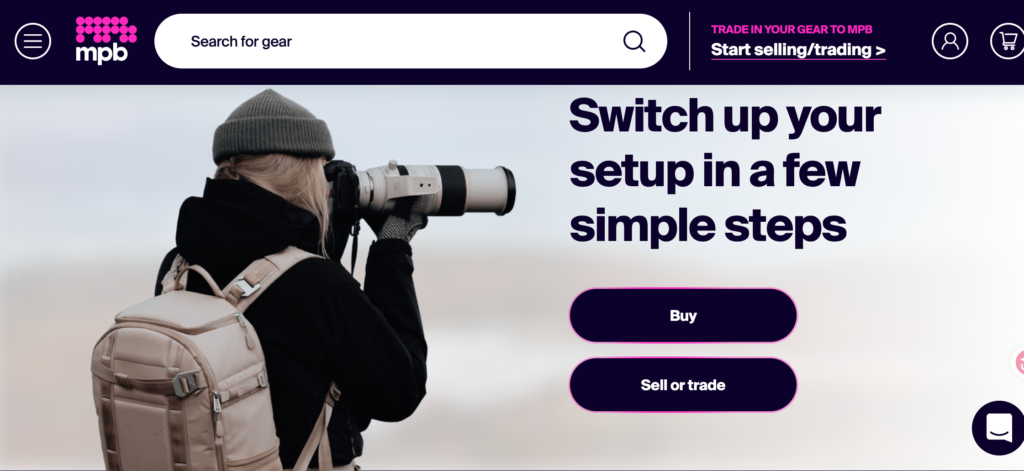
Task: Click the Switch up your setup headline
Action: click(x=725, y=171)
